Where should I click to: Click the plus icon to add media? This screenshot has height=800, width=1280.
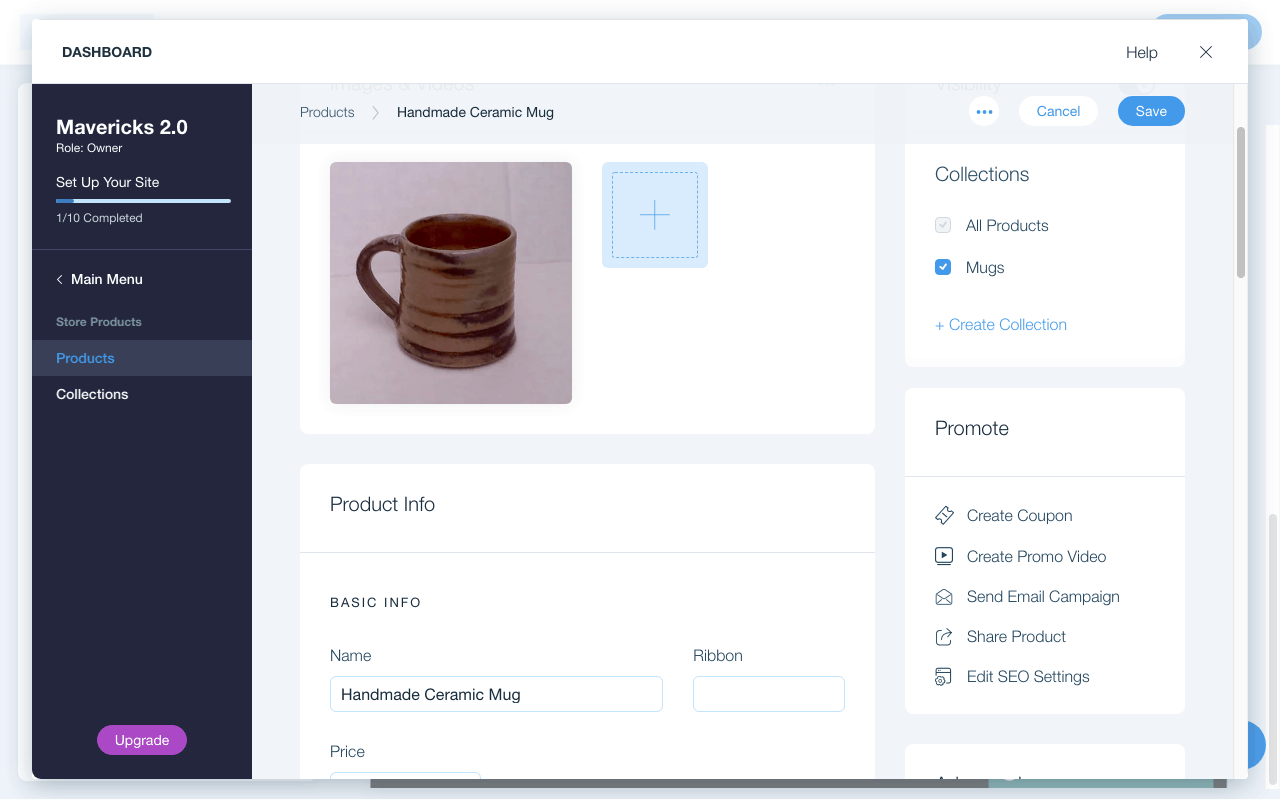655,215
